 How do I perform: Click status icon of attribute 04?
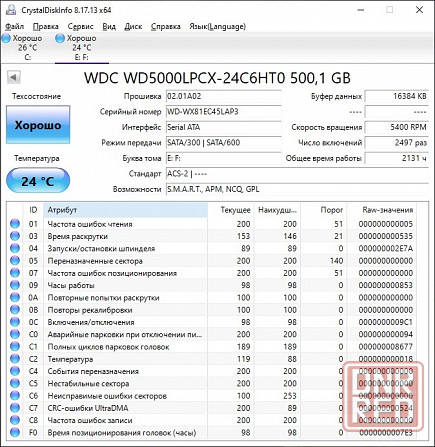(x=15, y=248)
